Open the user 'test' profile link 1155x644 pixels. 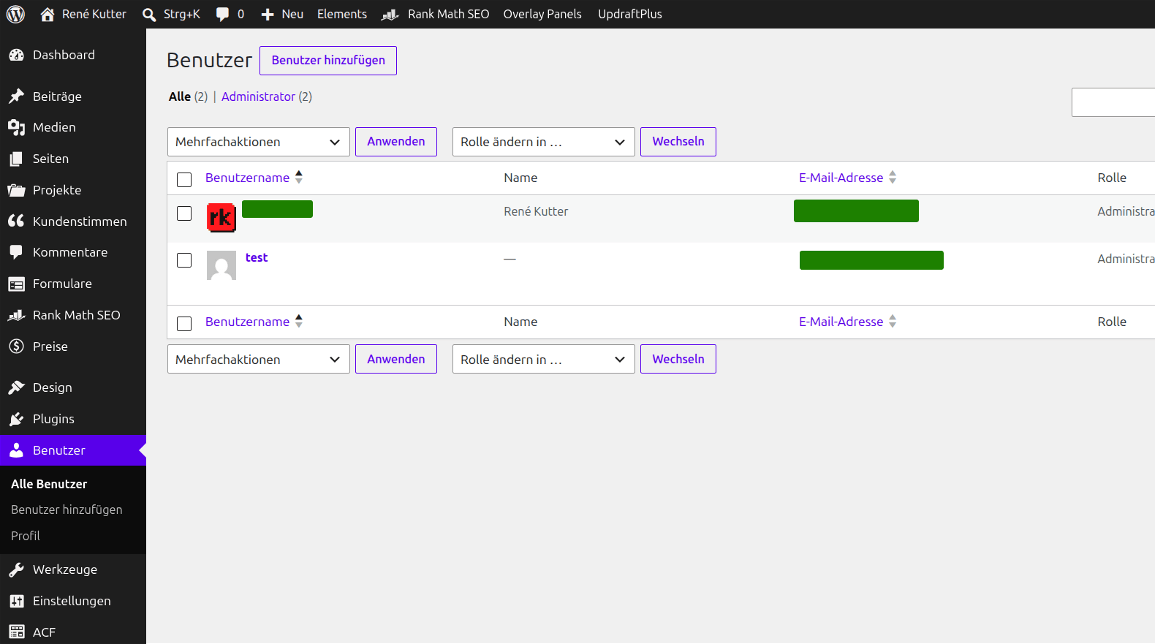256,258
